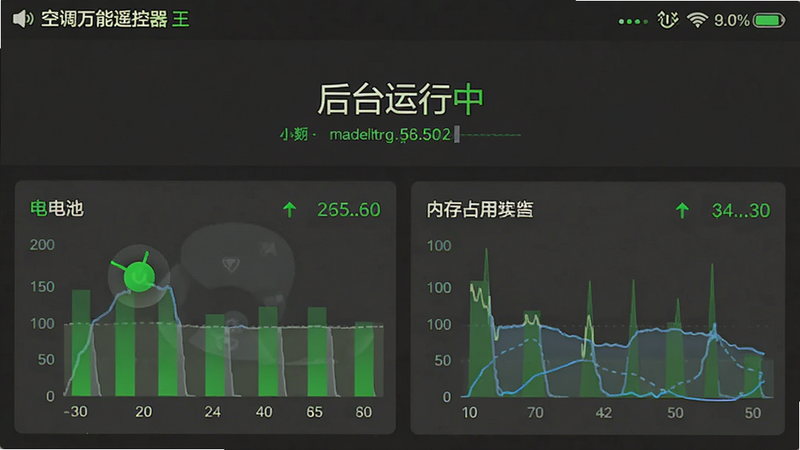Click the -30 x-axis label
The width and height of the screenshot is (800, 450).
[76, 412]
